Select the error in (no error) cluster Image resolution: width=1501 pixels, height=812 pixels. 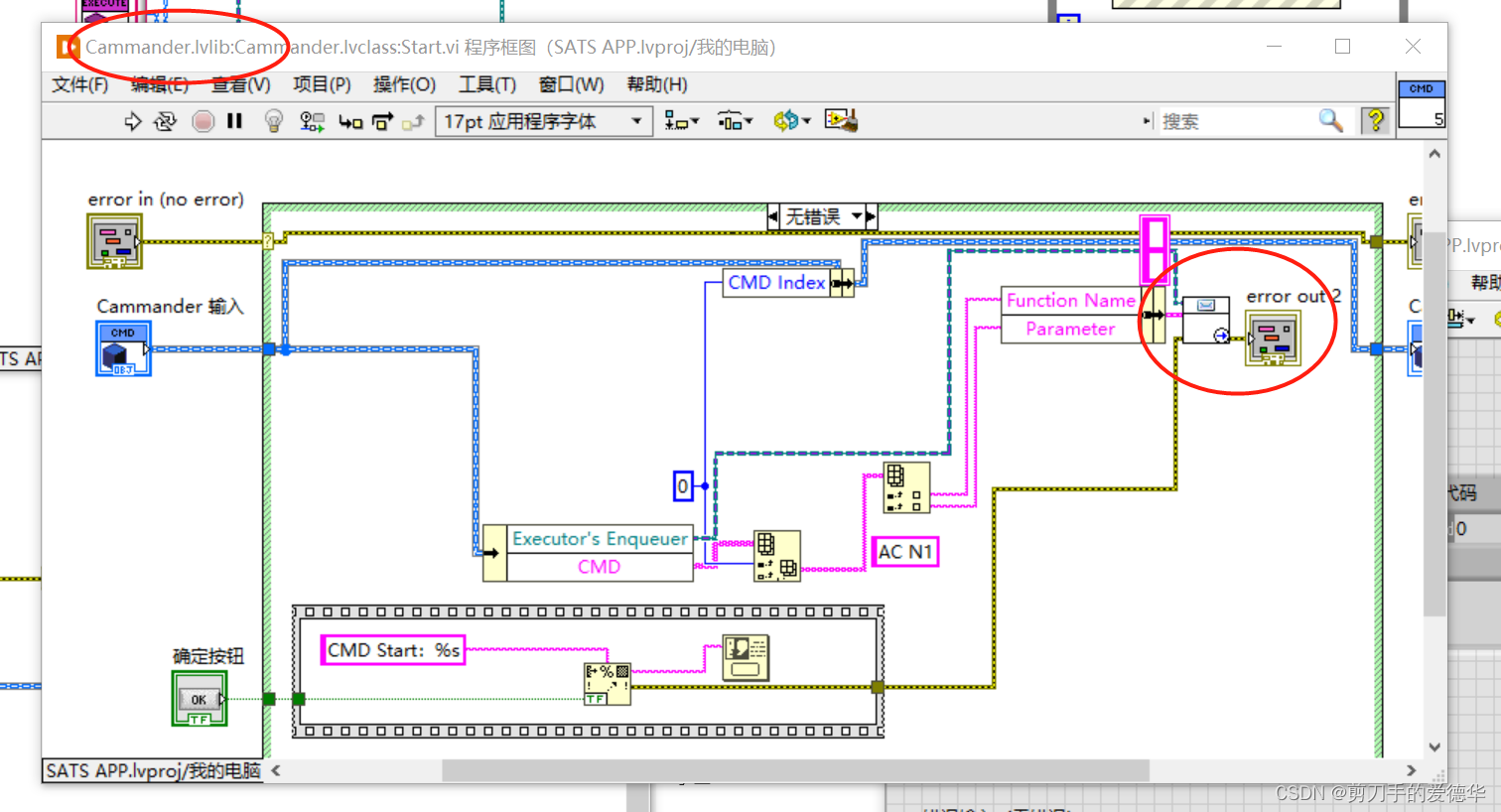click(x=114, y=241)
